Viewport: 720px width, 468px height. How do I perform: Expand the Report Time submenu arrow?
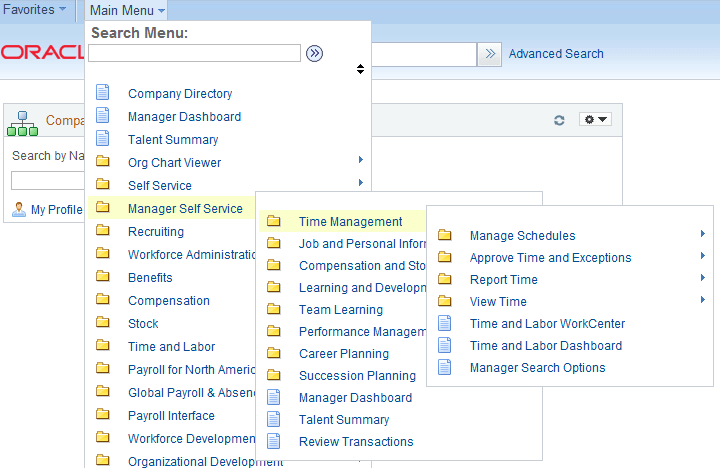(703, 277)
